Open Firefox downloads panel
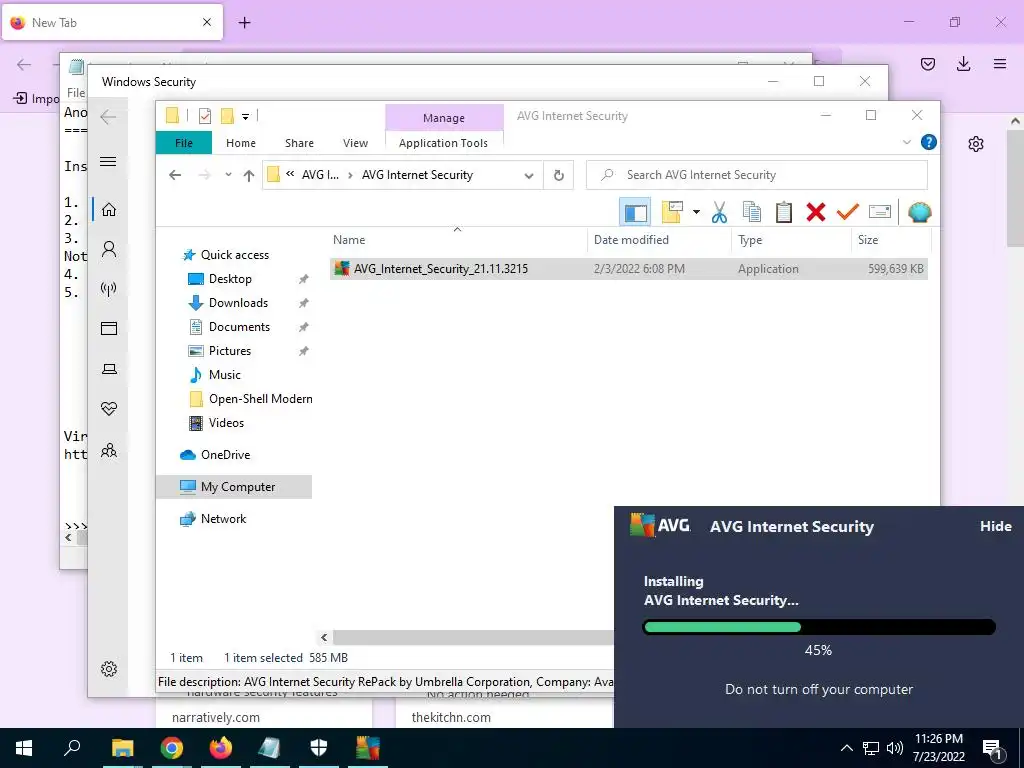 (x=963, y=63)
